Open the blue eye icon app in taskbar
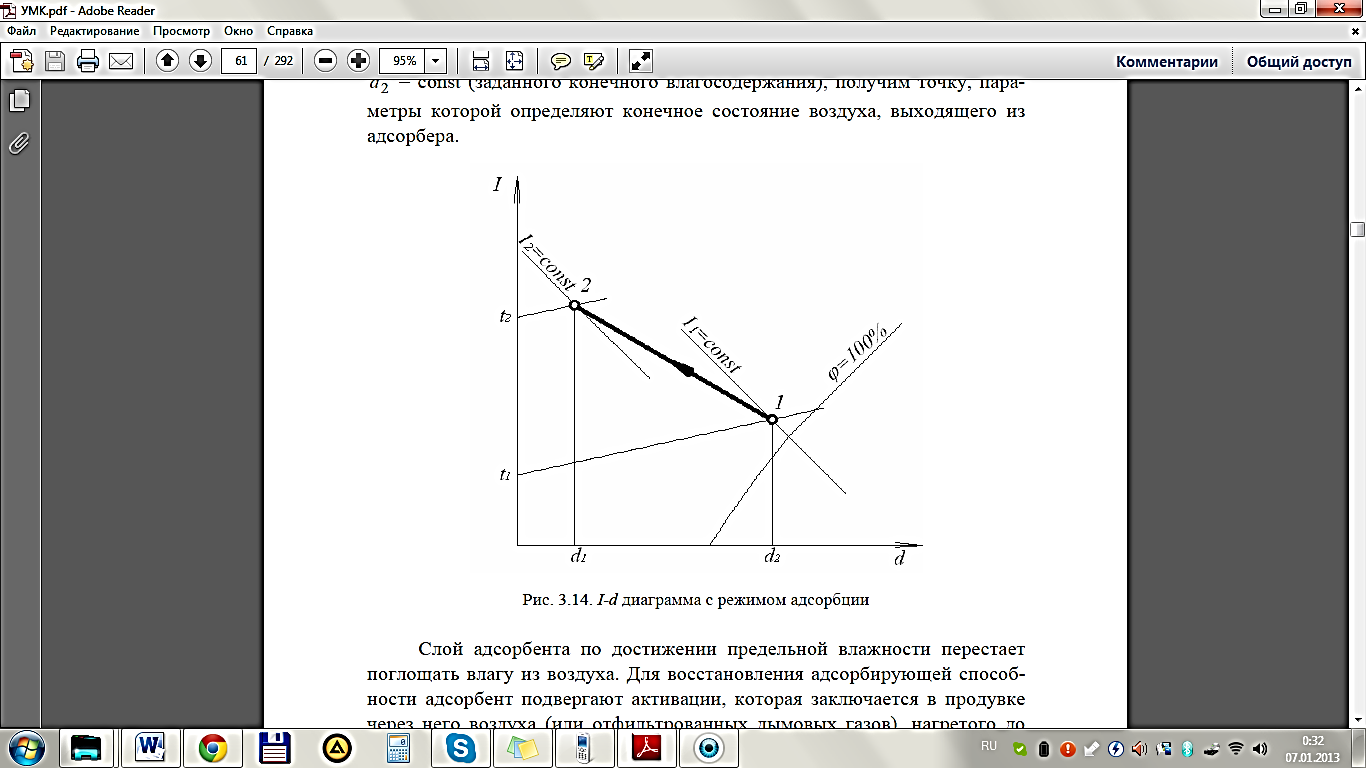 click(710, 747)
